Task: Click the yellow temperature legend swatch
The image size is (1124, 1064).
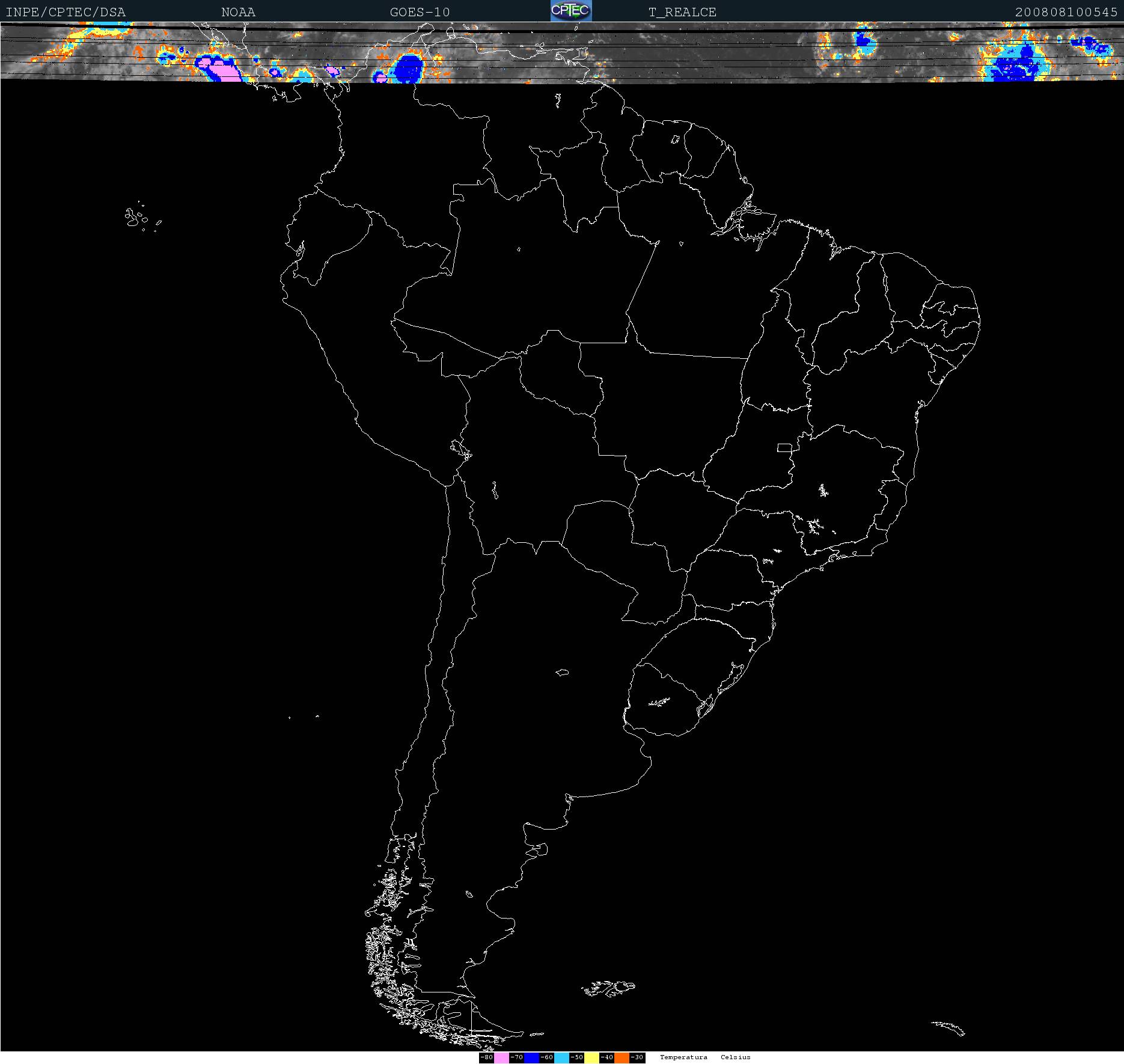Action: tap(591, 1057)
